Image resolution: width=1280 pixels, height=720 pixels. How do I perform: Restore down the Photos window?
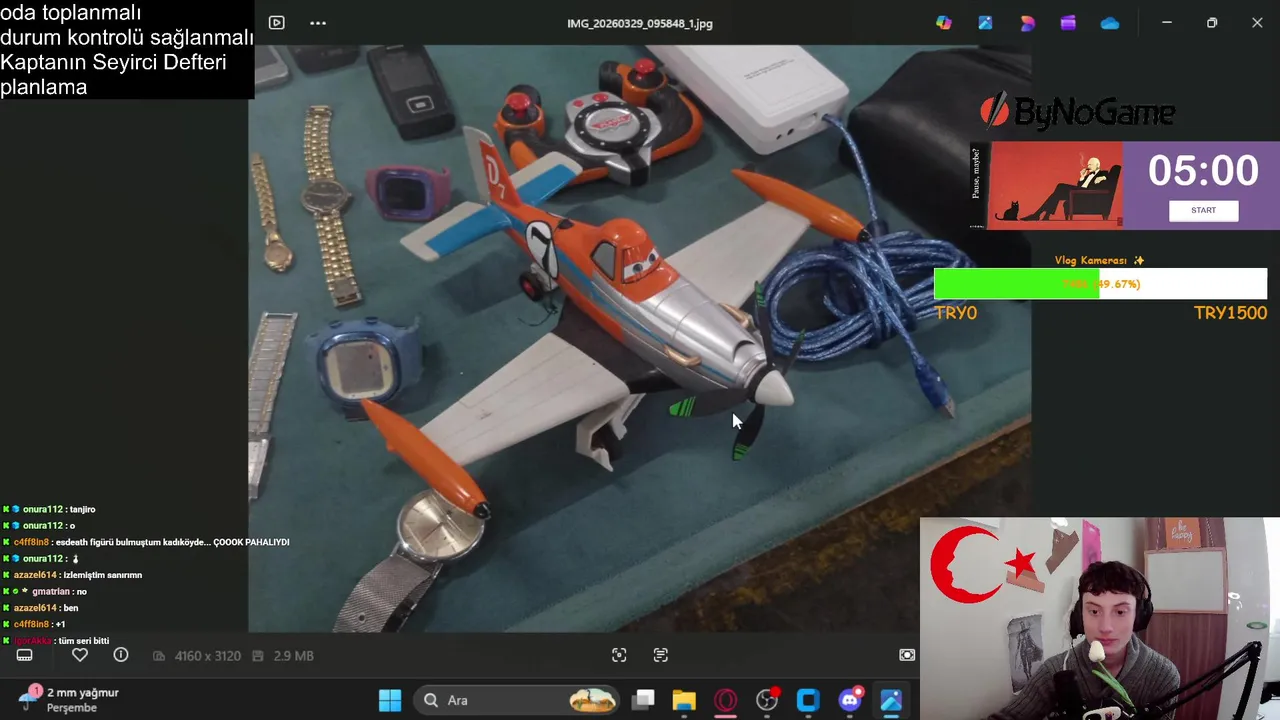click(1212, 22)
